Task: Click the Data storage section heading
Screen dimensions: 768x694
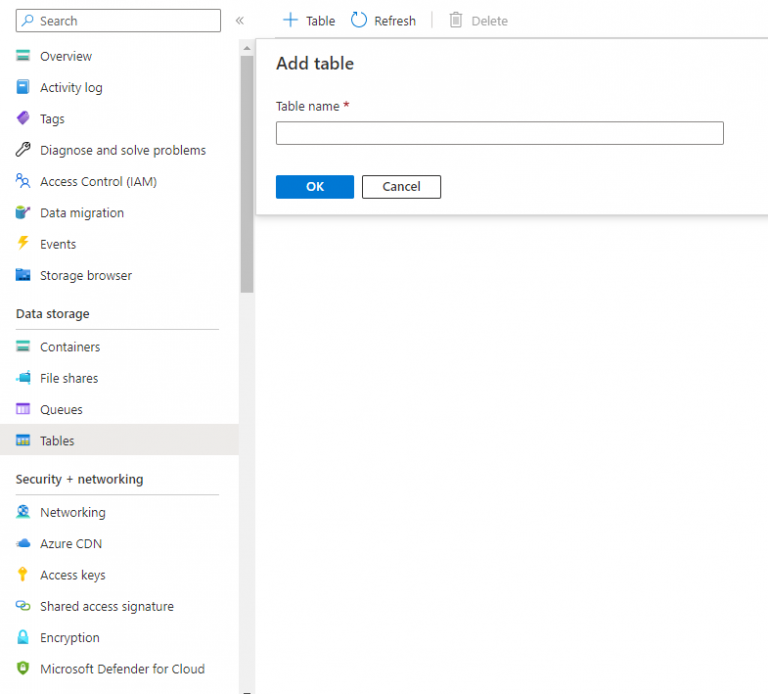Action: (52, 313)
